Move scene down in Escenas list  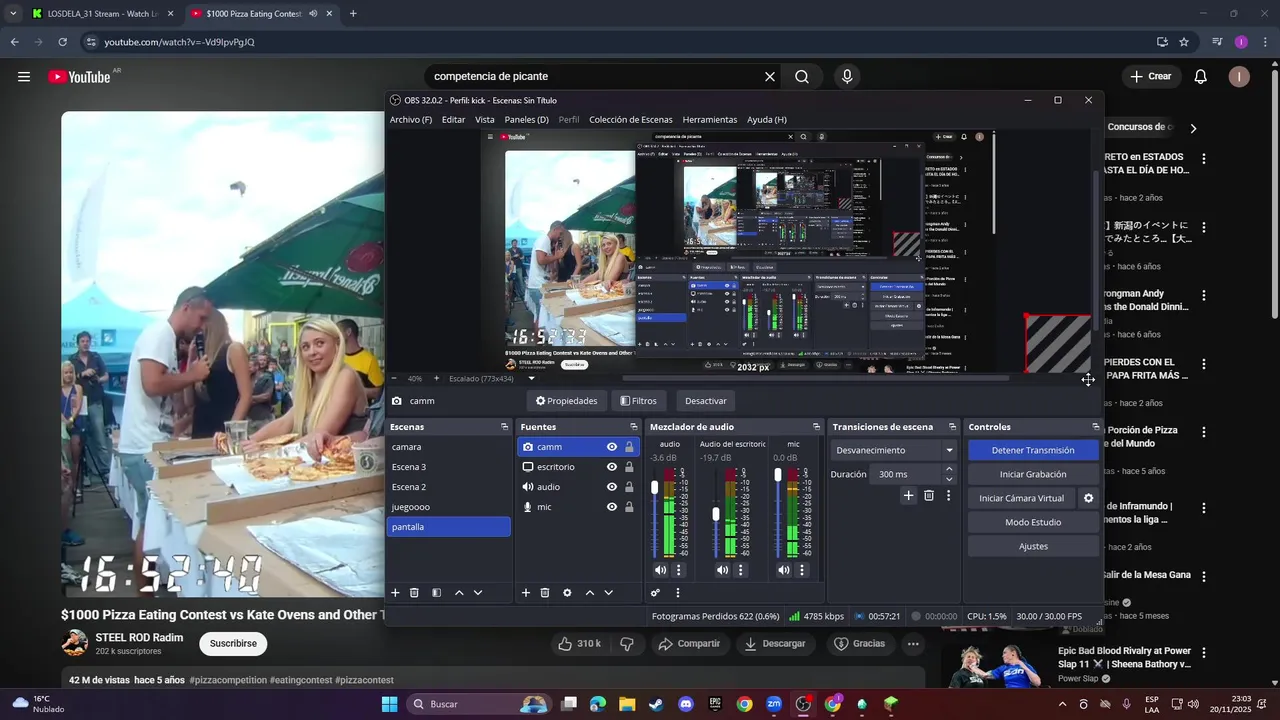coord(478,593)
